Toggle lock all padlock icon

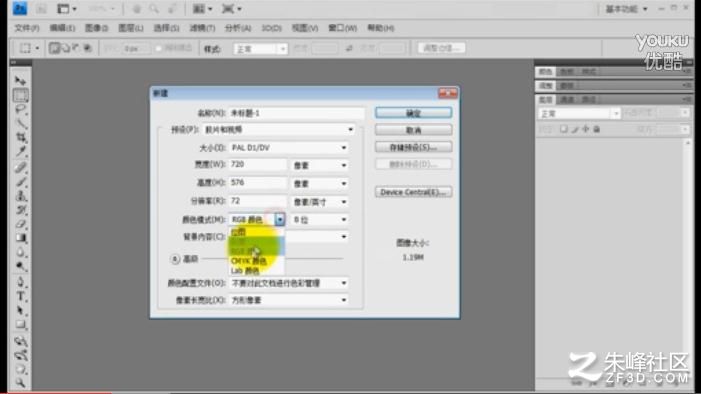click(x=596, y=129)
